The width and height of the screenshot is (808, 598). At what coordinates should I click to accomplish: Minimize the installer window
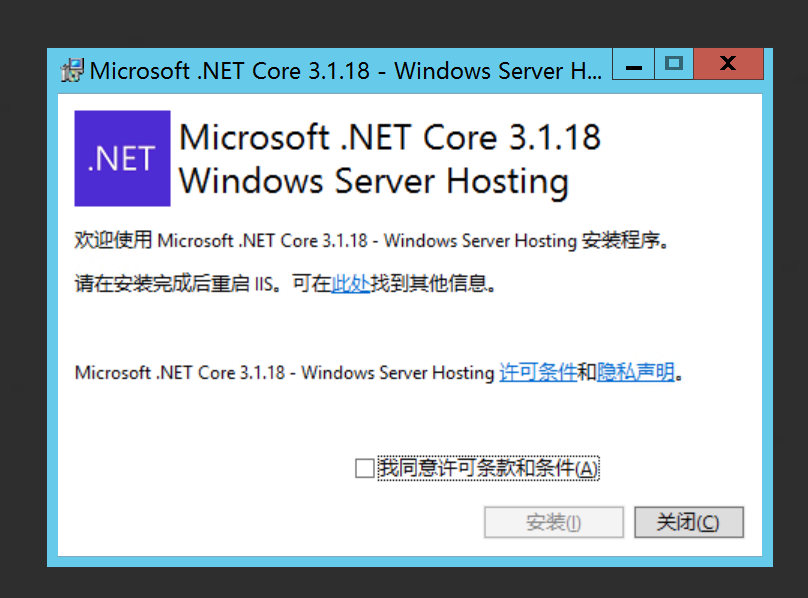pyautogui.click(x=633, y=64)
